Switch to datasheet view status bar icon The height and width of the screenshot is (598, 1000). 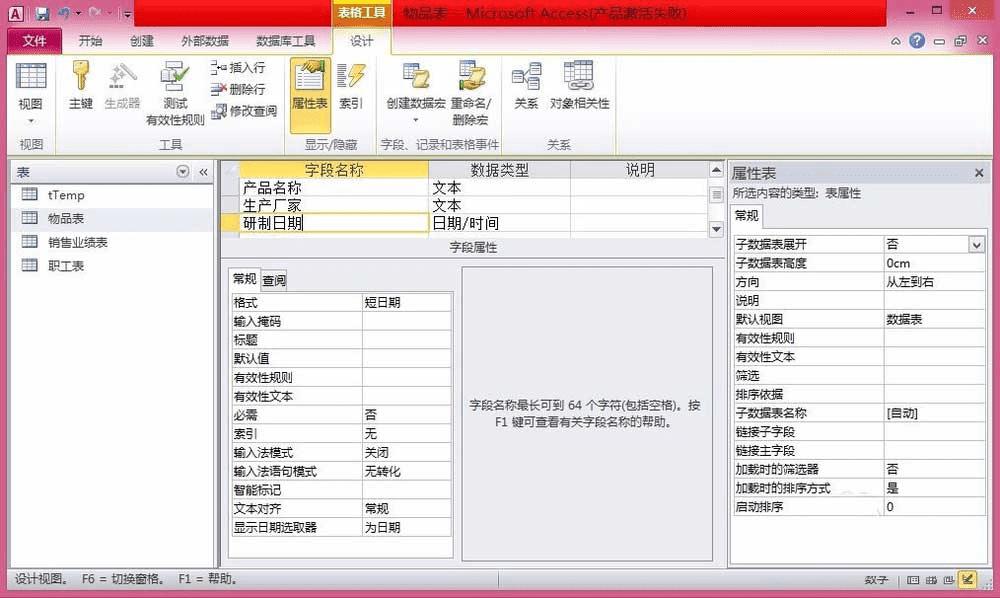[913, 580]
